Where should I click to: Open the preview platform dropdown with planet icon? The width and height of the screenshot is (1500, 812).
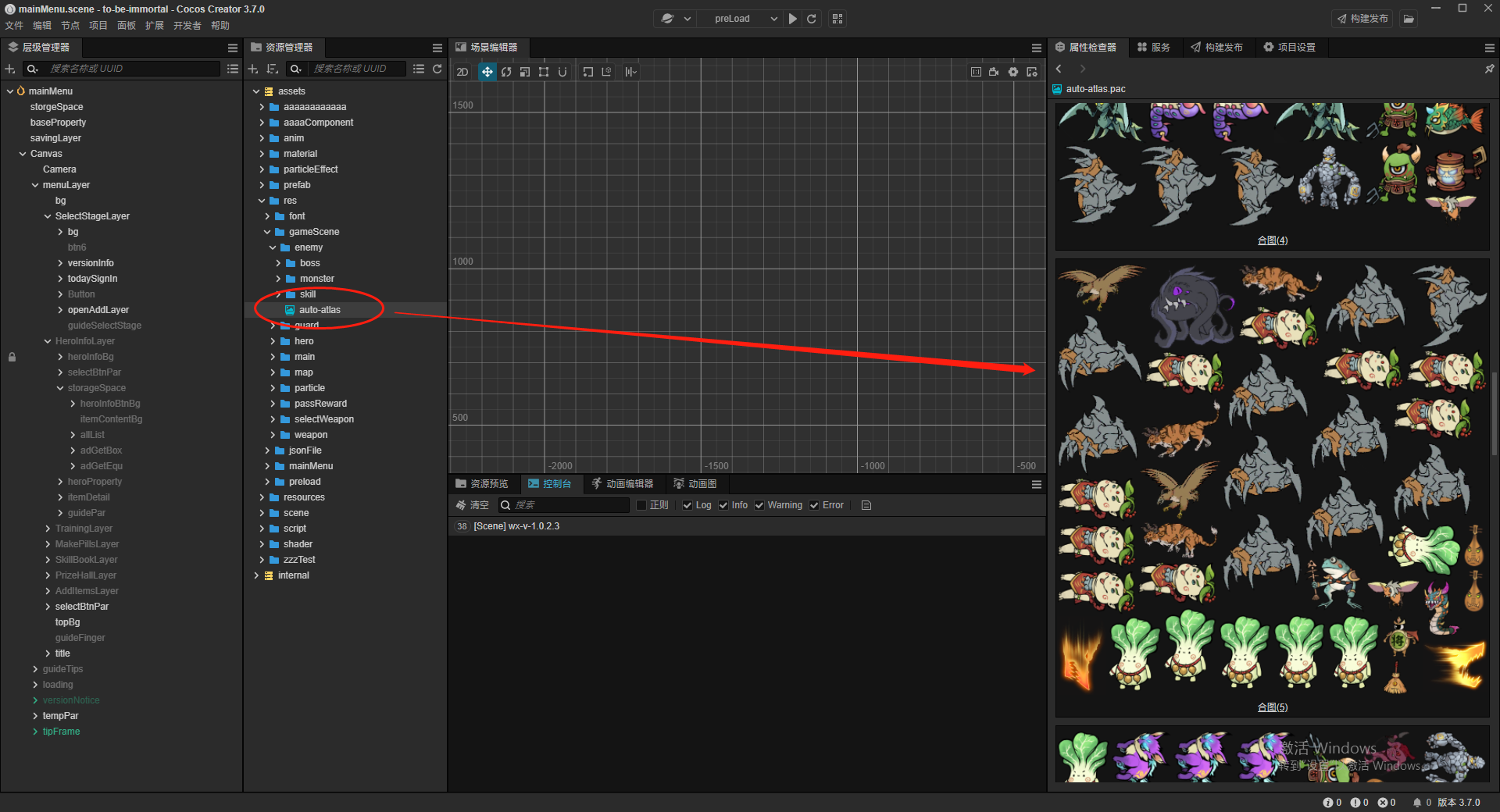(676, 19)
